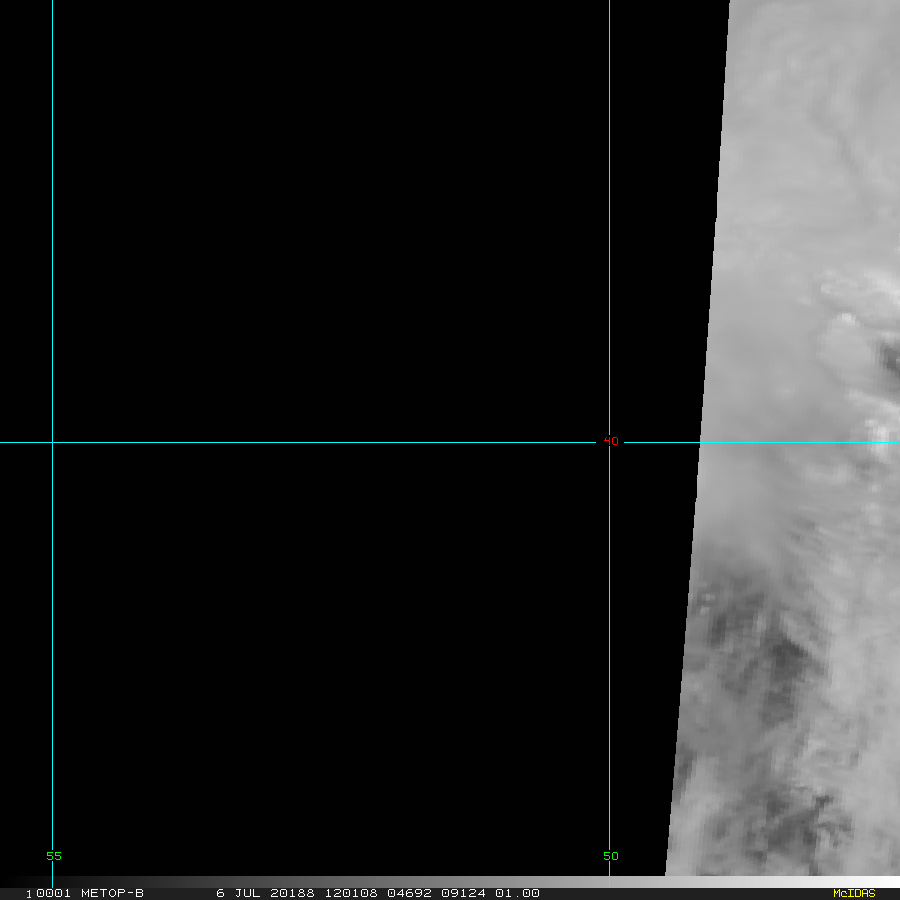Screen dimensions: 900x900
Task: Click the red 40 latitude label
Action: pos(610,441)
